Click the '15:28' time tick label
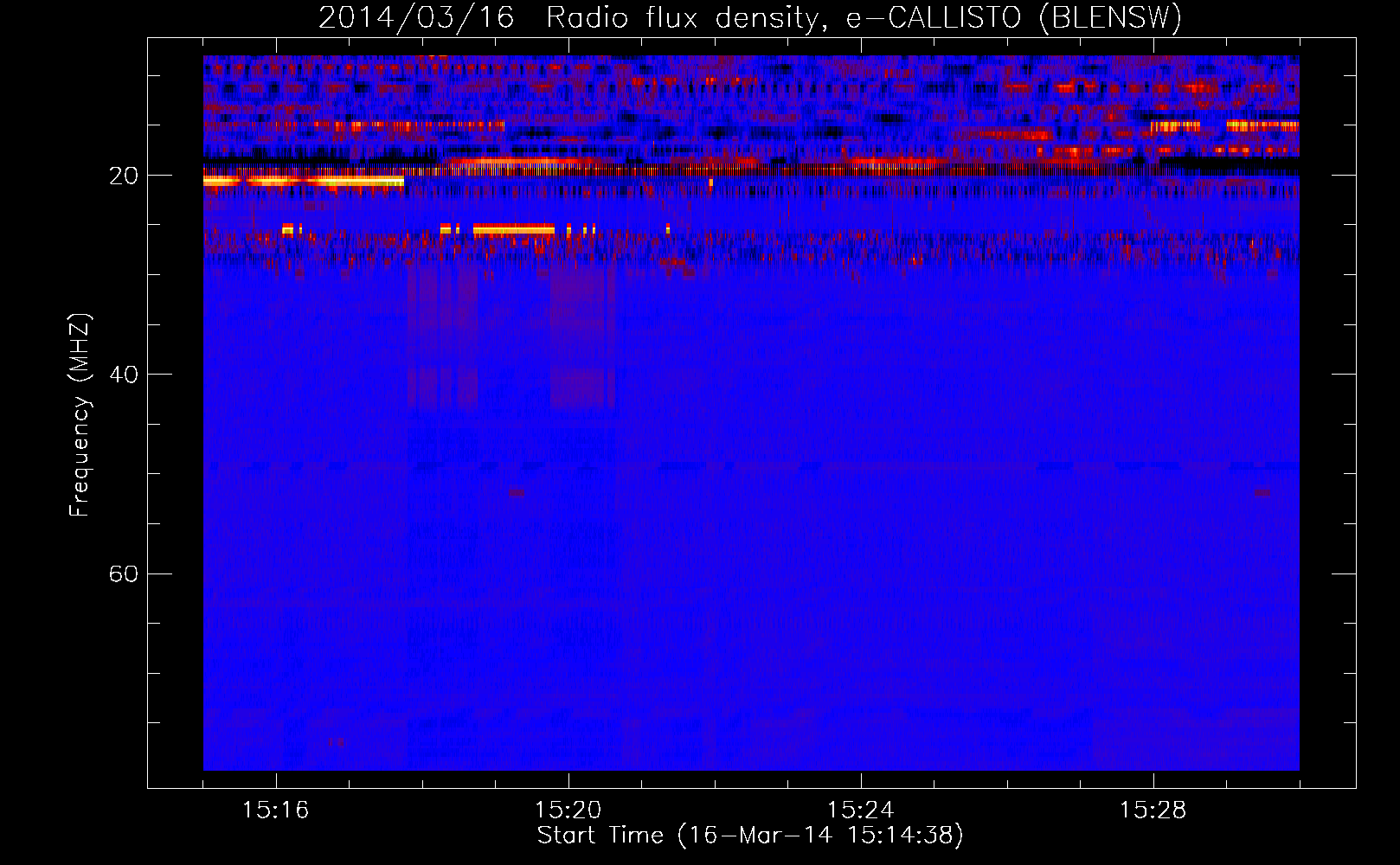Viewport: 1400px width, 865px height. pos(1153,810)
